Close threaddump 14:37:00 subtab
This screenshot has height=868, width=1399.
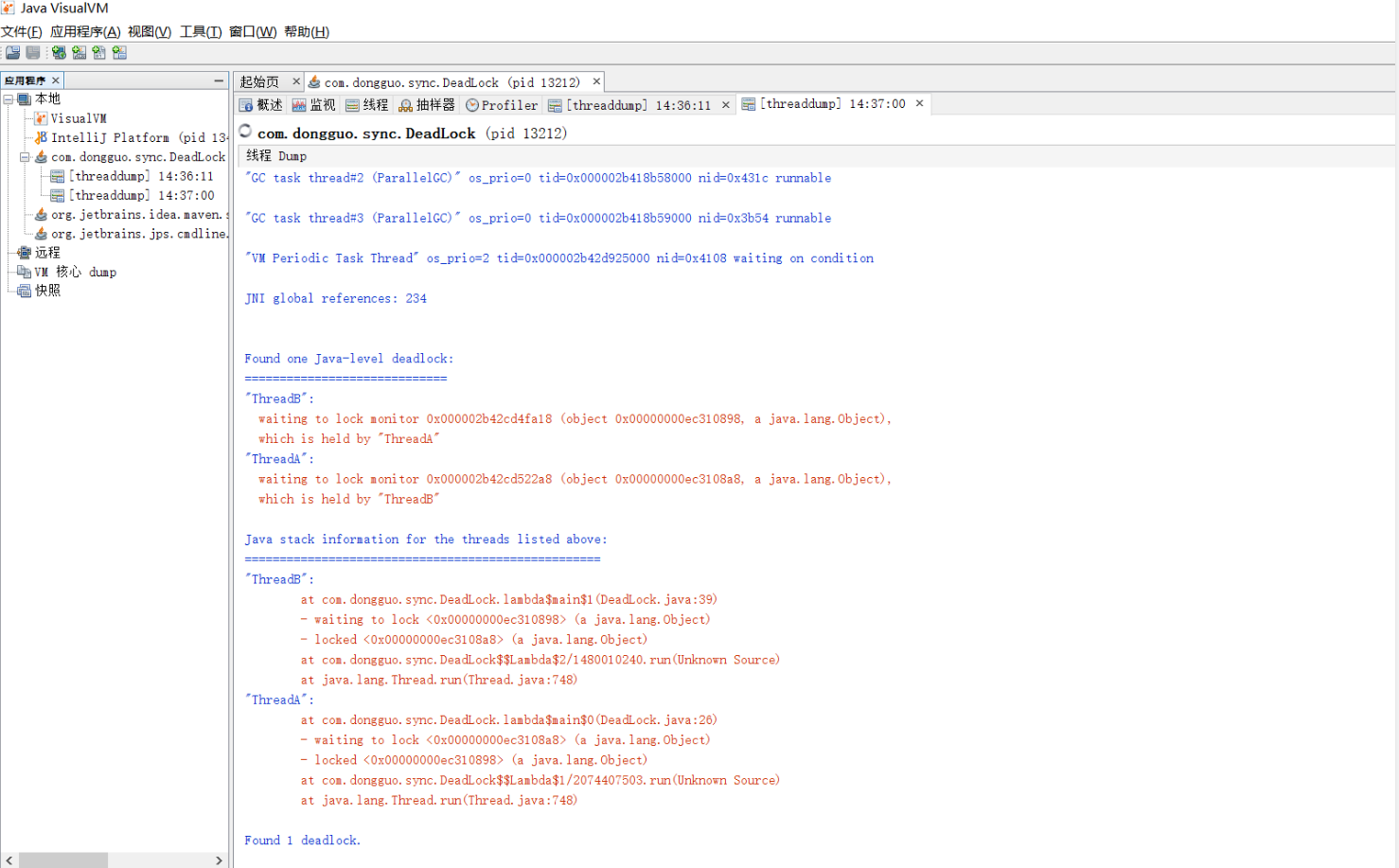pos(919,103)
